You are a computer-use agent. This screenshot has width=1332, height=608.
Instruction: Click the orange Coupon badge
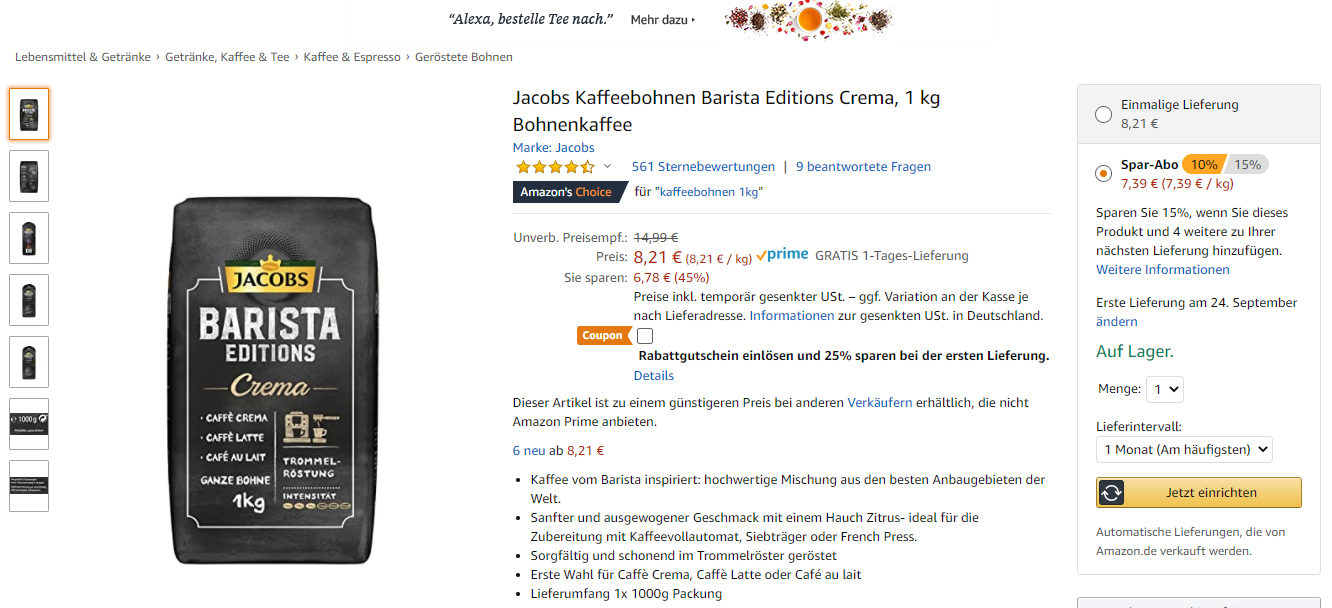603,336
